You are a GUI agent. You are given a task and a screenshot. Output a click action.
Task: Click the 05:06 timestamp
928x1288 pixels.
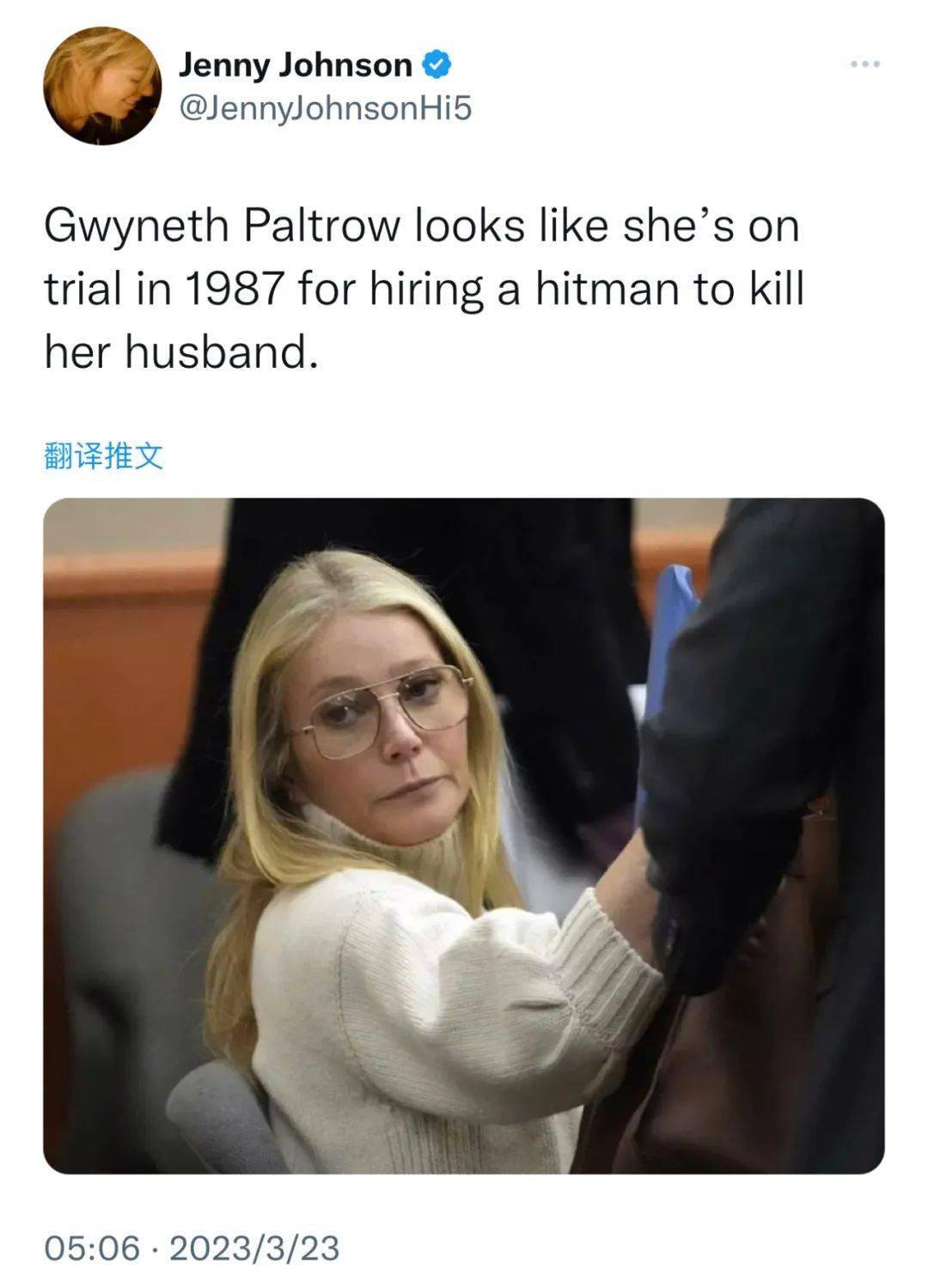92,1248
